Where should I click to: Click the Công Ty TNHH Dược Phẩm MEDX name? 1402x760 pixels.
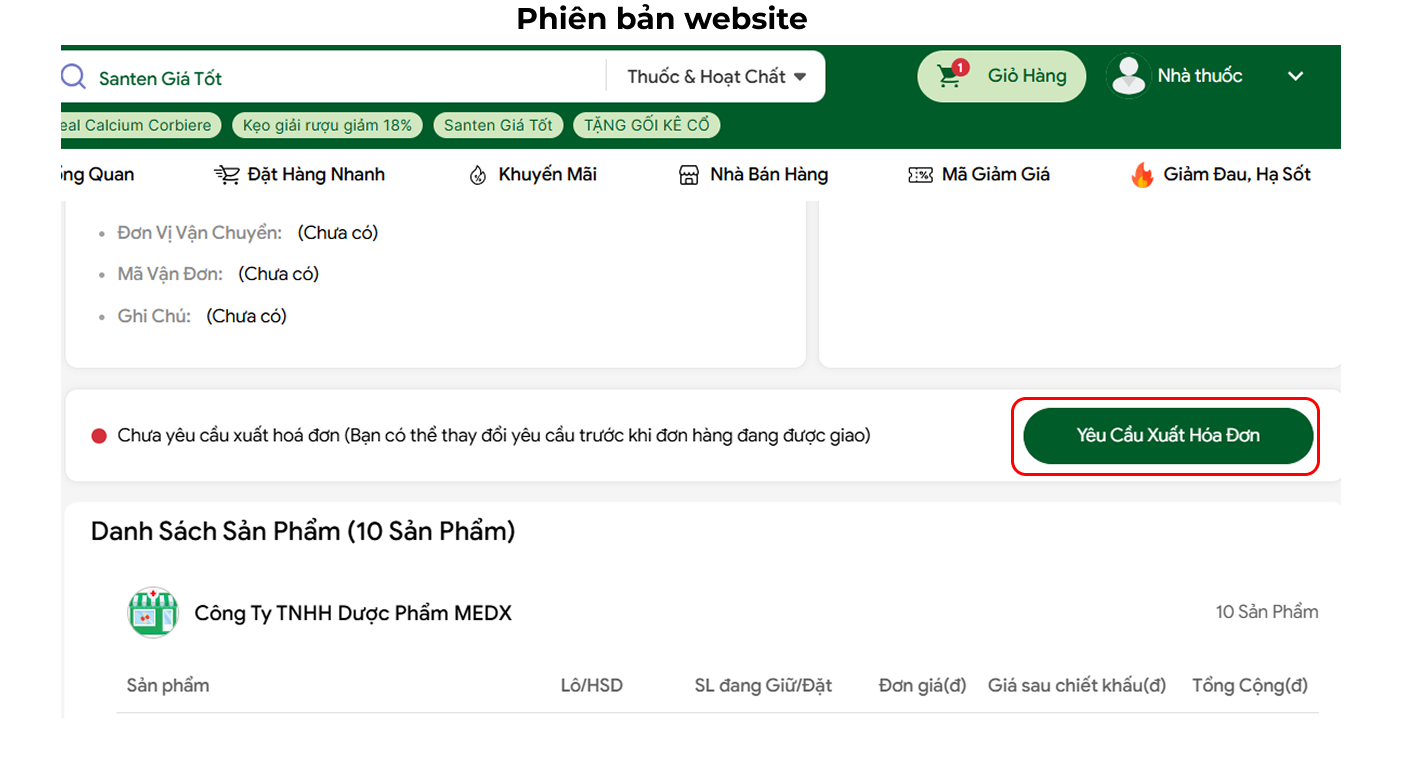353,613
